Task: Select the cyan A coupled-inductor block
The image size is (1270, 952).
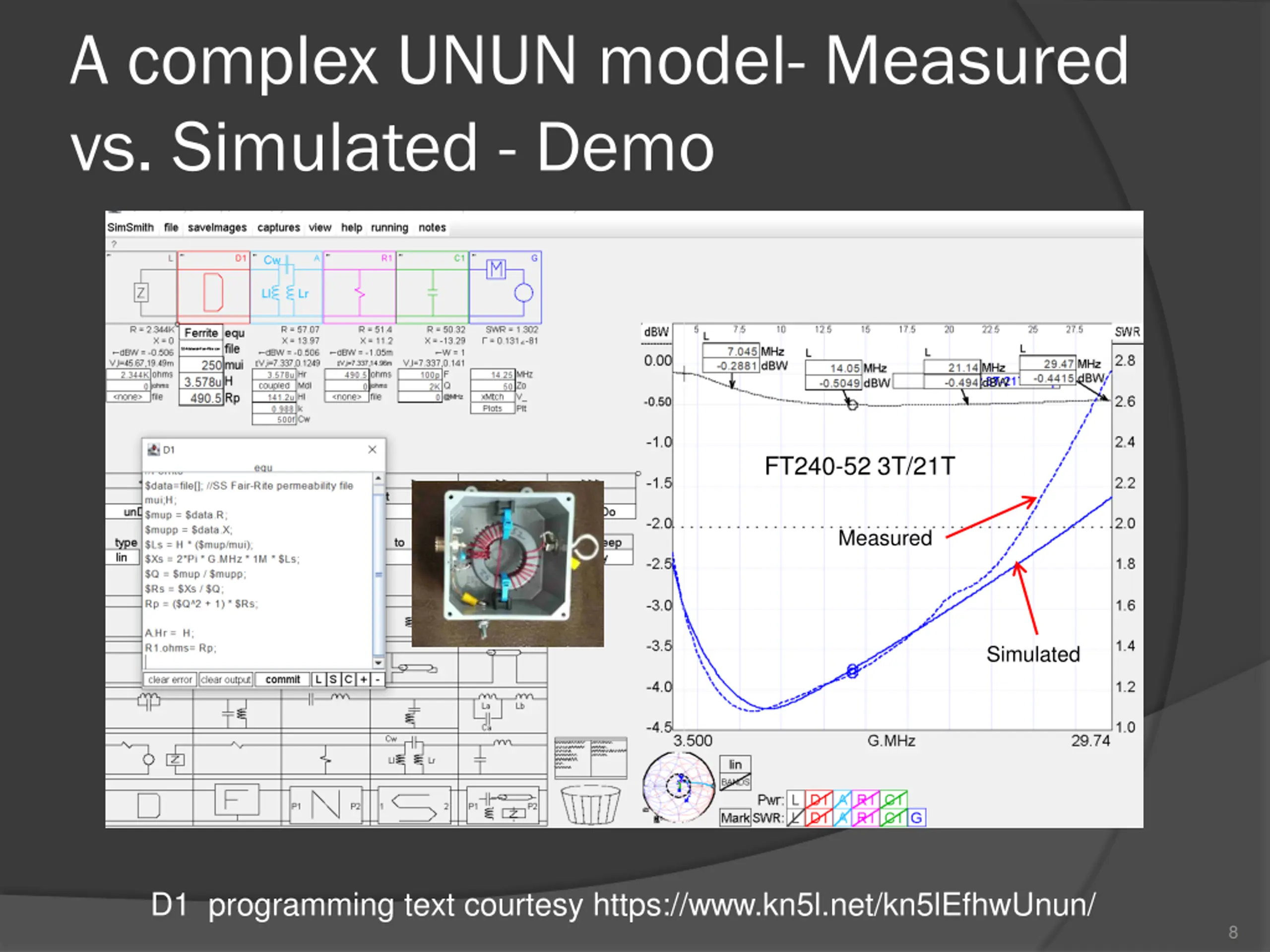Action: [287, 288]
